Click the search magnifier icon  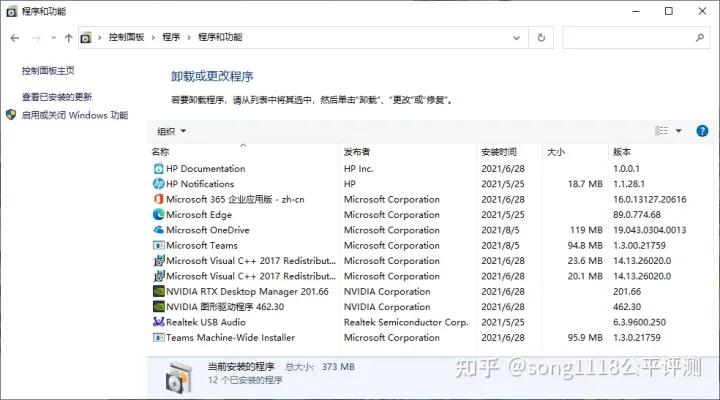[700, 38]
